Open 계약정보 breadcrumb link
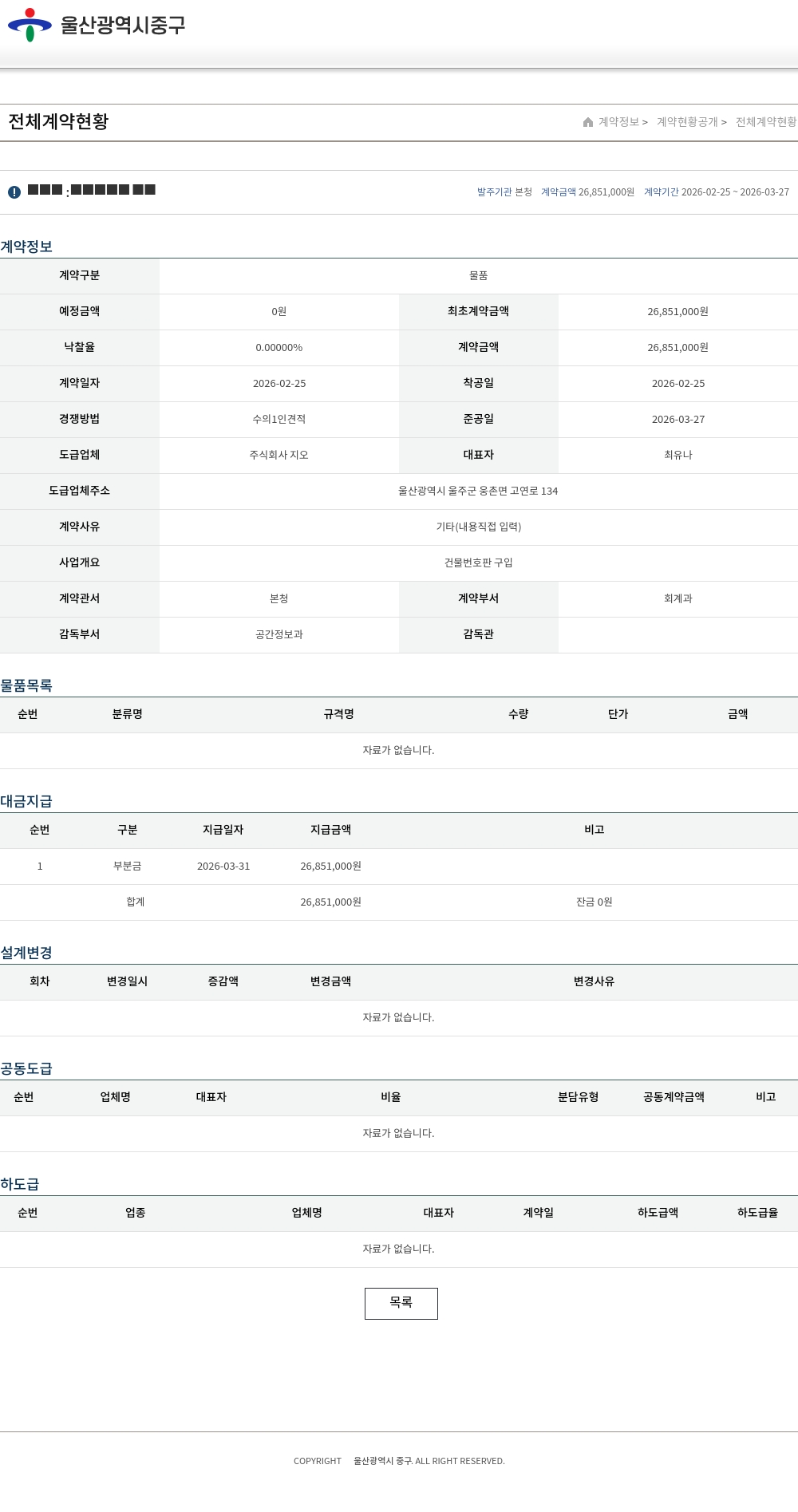Image resolution: width=798 pixels, height=1512 pixels. pyautogui.click(x=618, y=122)
